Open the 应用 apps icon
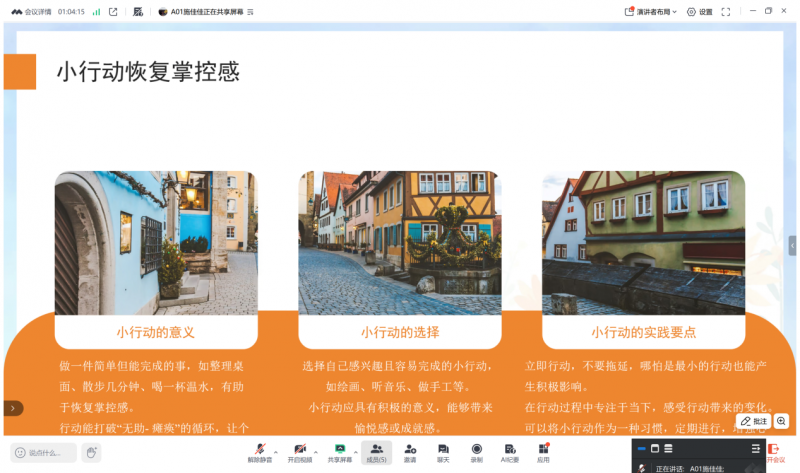This screenshot has height=473, width=800. click(x=543, y=451)
